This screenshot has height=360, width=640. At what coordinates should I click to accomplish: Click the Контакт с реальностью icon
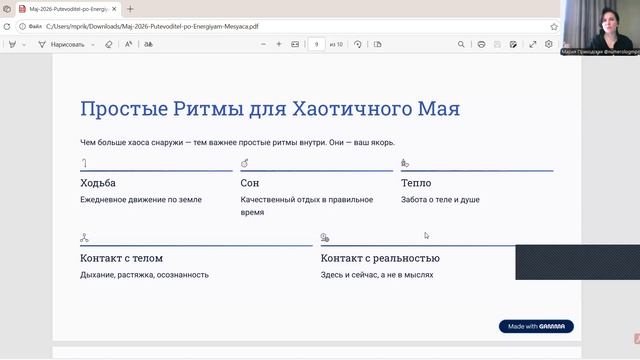point(325,238)
